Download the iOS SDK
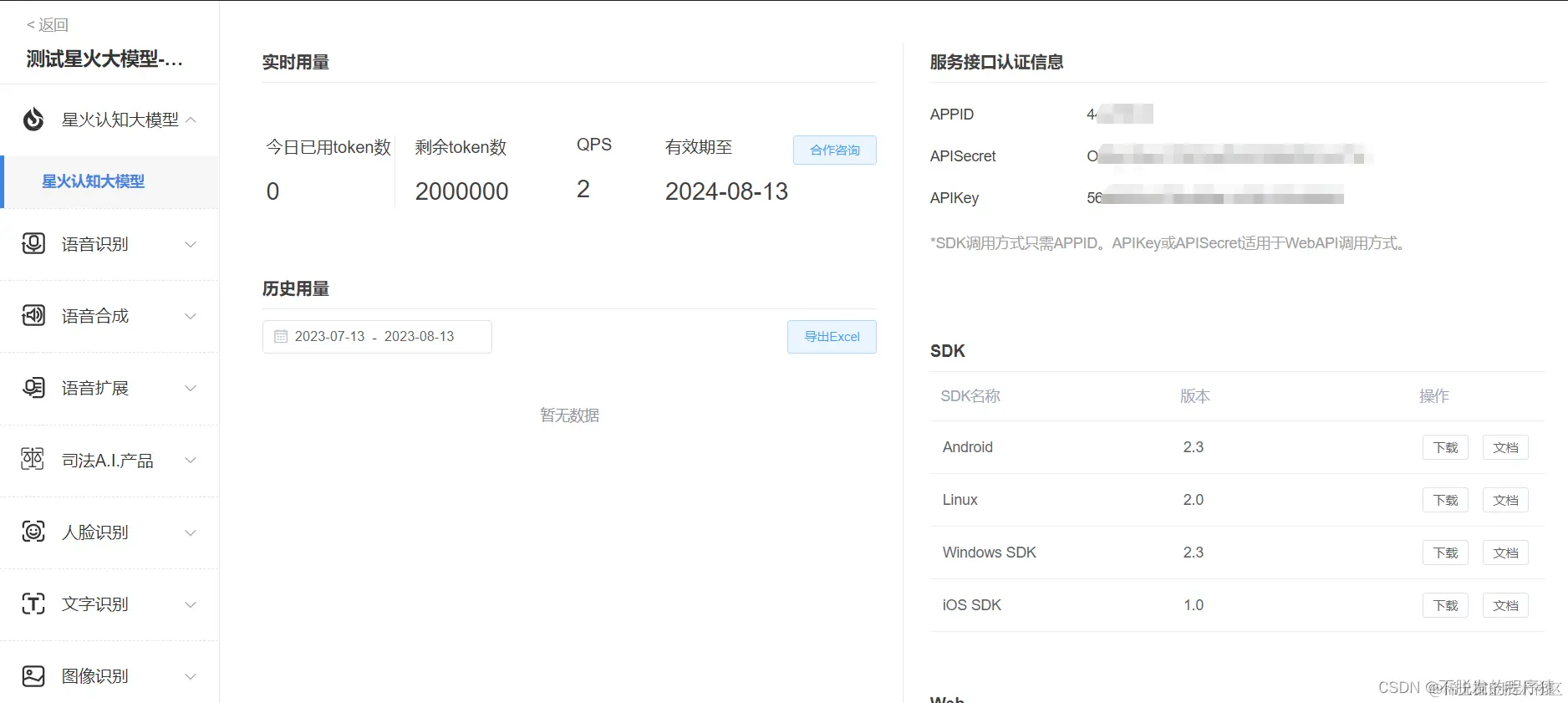 [1445, 605]
